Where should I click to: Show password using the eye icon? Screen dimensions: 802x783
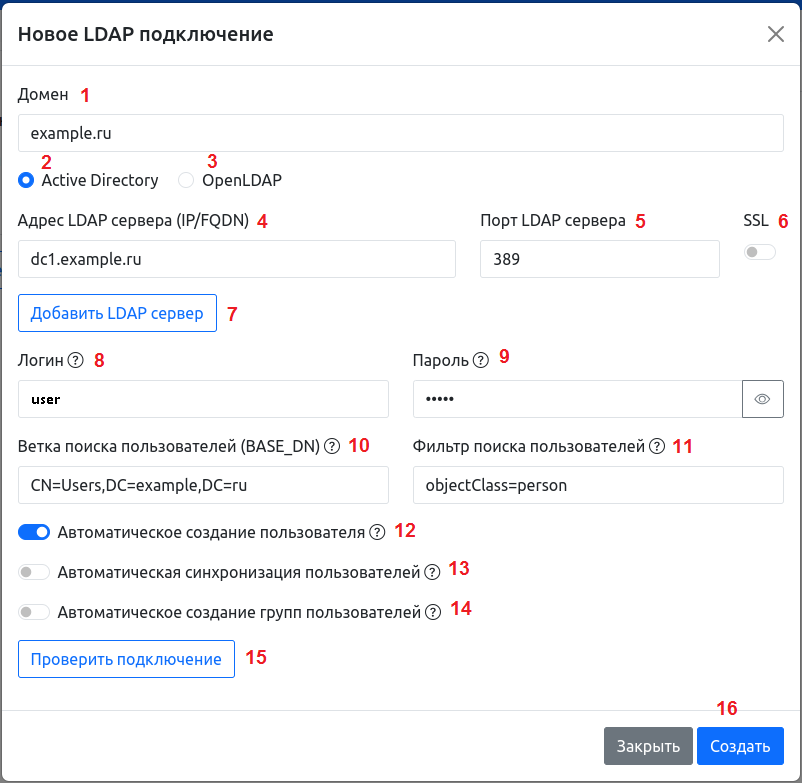762,399
